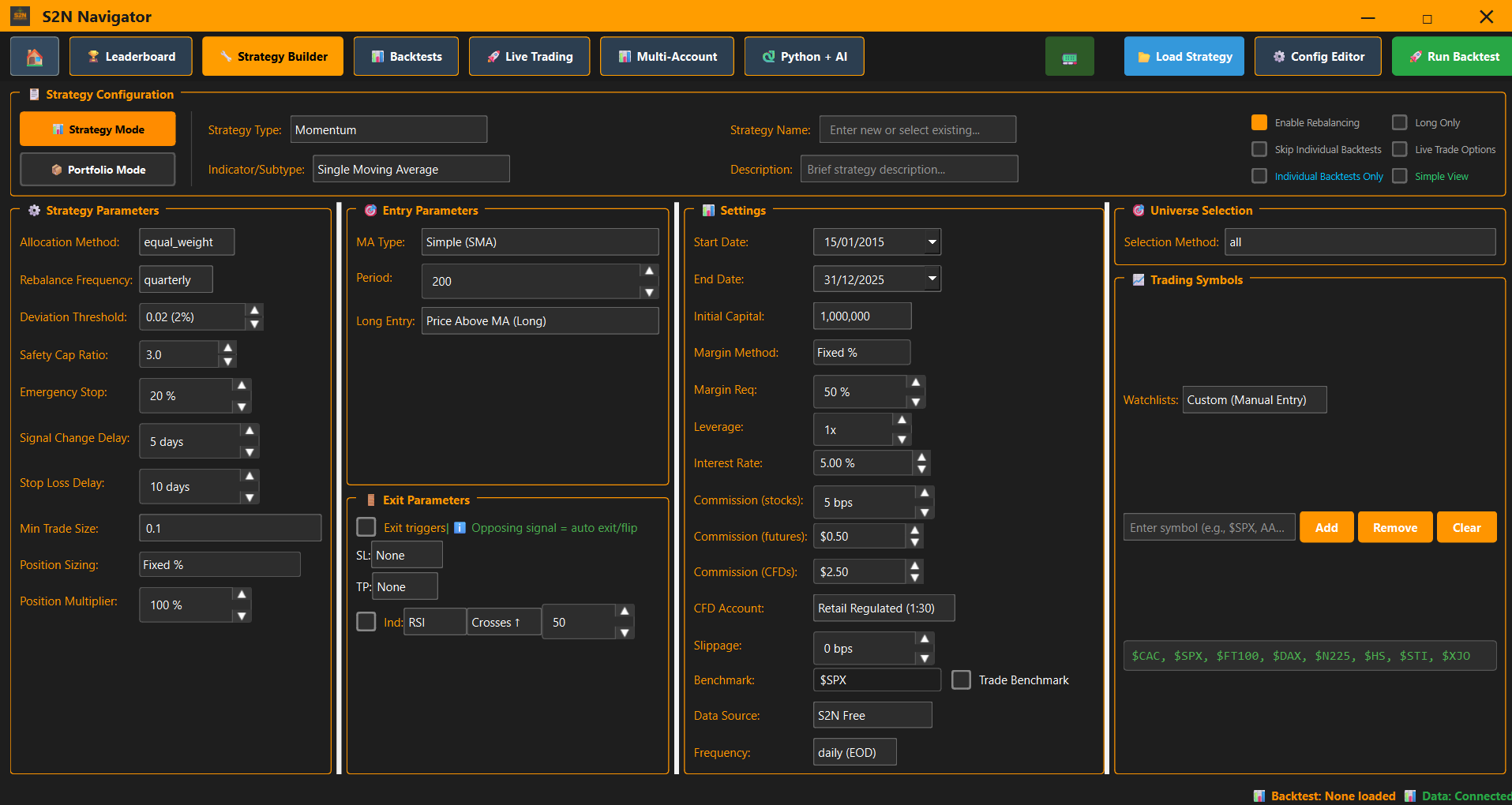Open the Config Editor
The height and width of the screenshot is (805, 1512).
[x=1318, y=57]
